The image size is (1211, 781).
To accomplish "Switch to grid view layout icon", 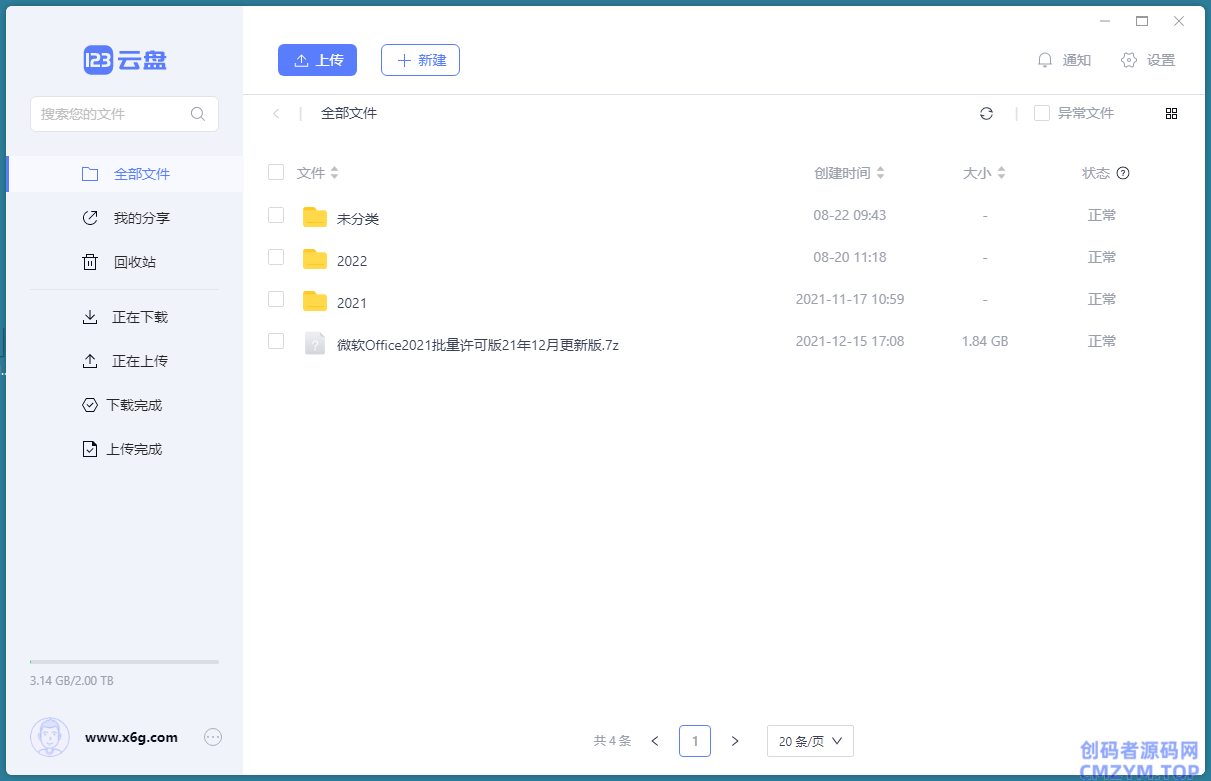I will [x=1171, y=114].
